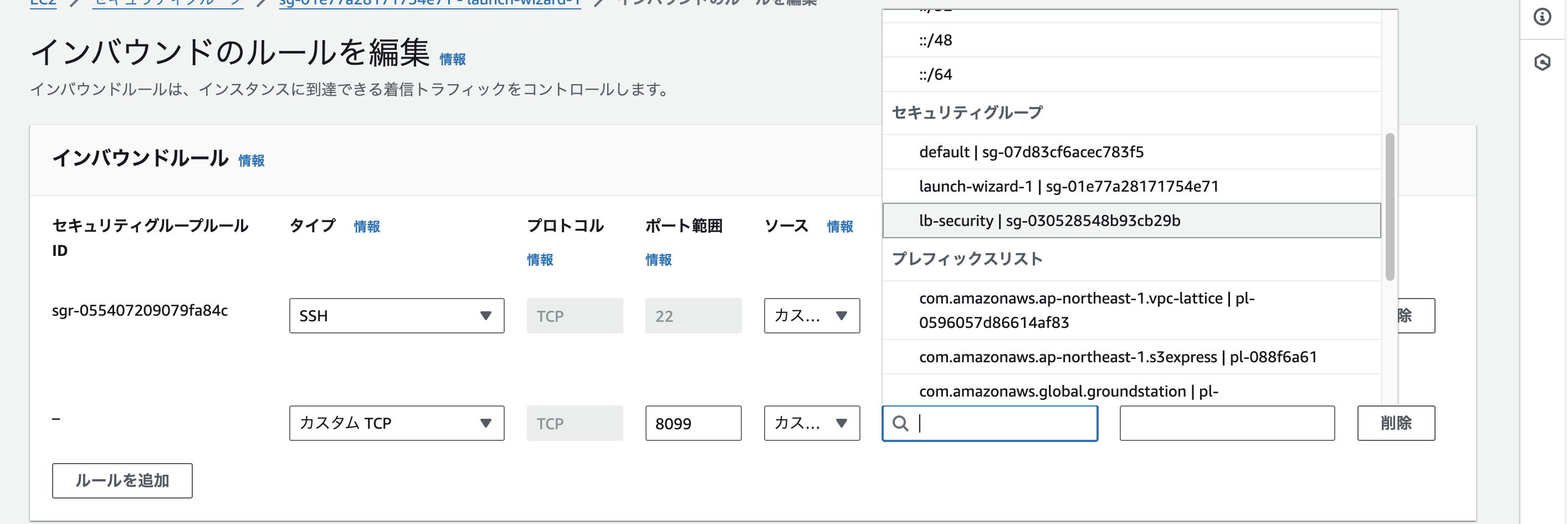Image resolution: width=1568 pixels, height=524 pixels.
Task: Select the ::/48 option
Action: click(1131, 40)
